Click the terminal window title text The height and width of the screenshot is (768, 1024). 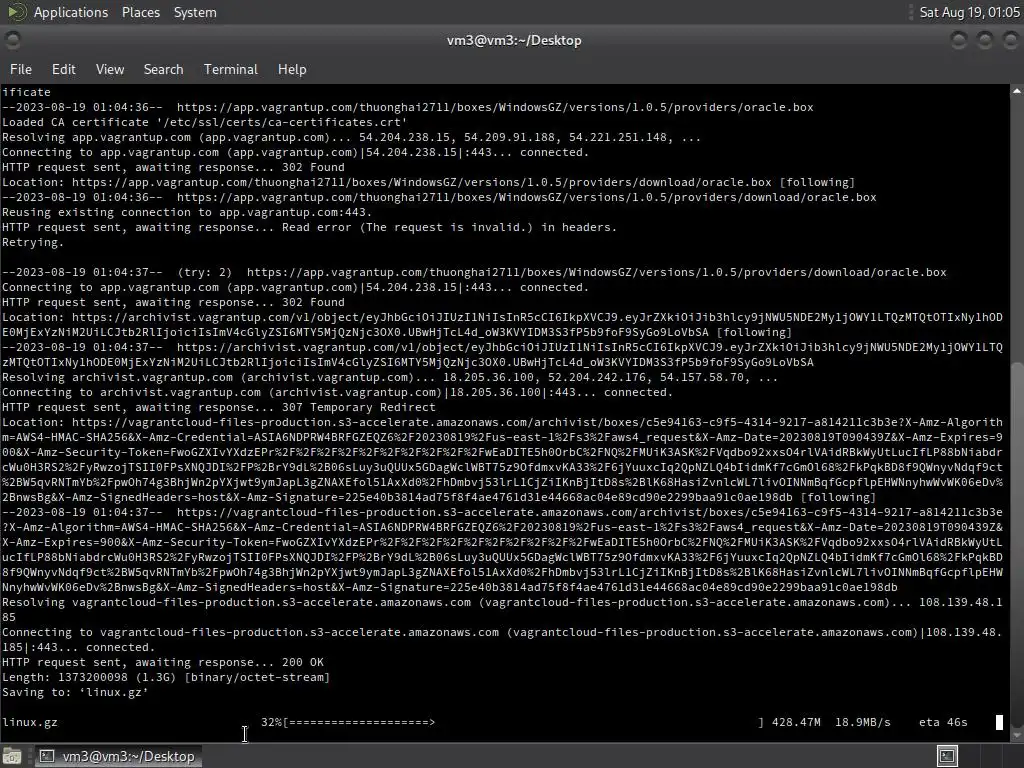514,40
